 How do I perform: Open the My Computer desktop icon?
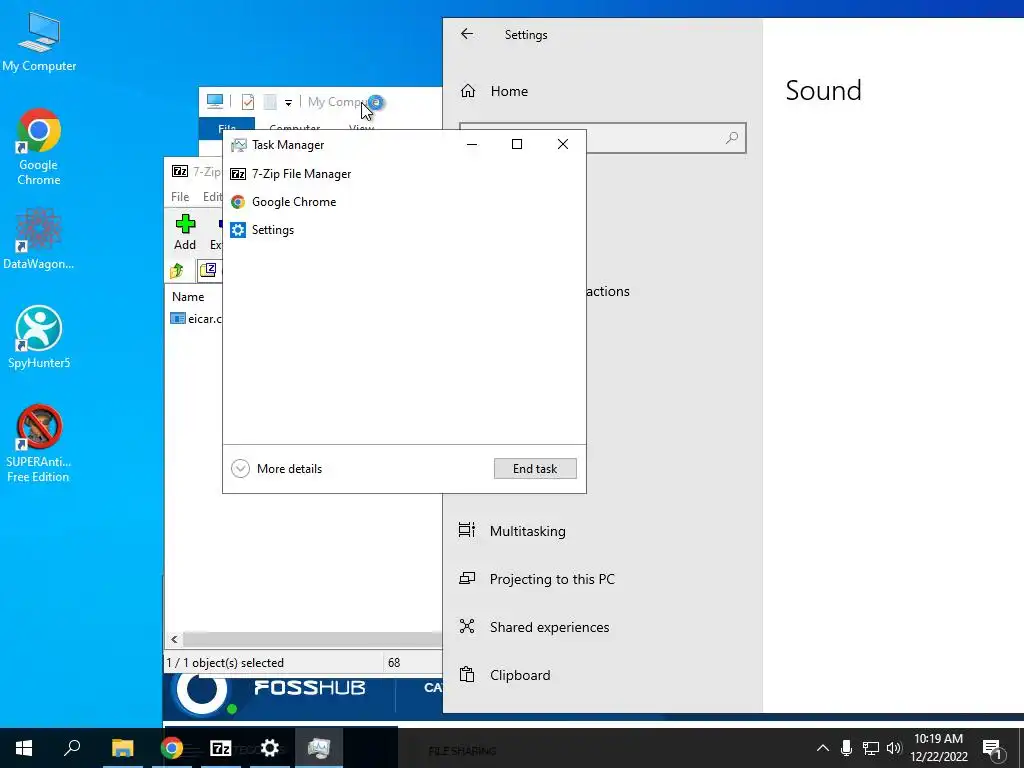point(39,42)
